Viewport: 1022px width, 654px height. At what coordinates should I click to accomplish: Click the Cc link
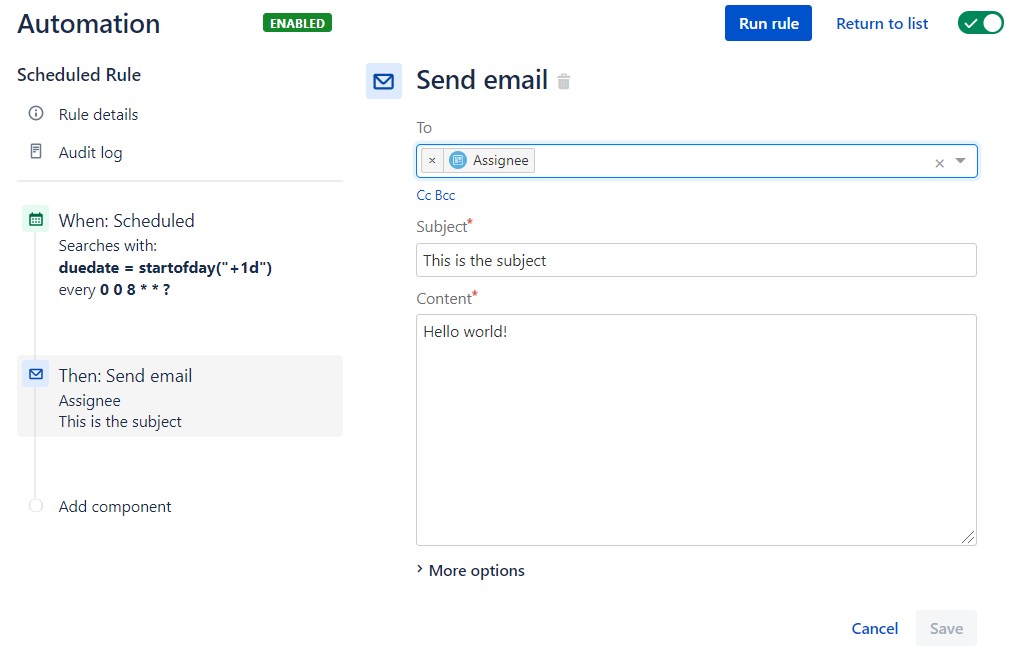tap(424, 195)
